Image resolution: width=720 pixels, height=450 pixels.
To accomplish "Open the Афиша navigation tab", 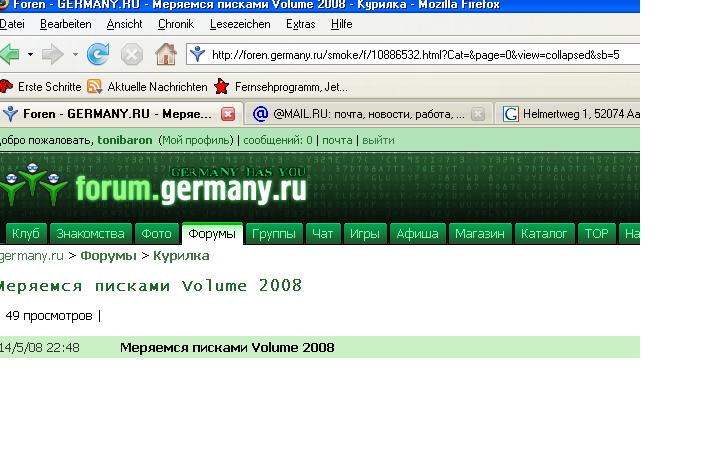I will [x=417, y=234].
